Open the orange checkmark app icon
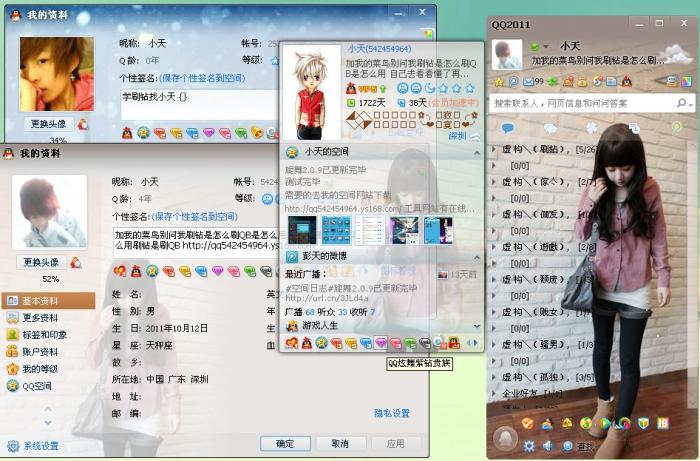Screen dimensions: 700x461 pyautogui.click(x=528, y=423)
